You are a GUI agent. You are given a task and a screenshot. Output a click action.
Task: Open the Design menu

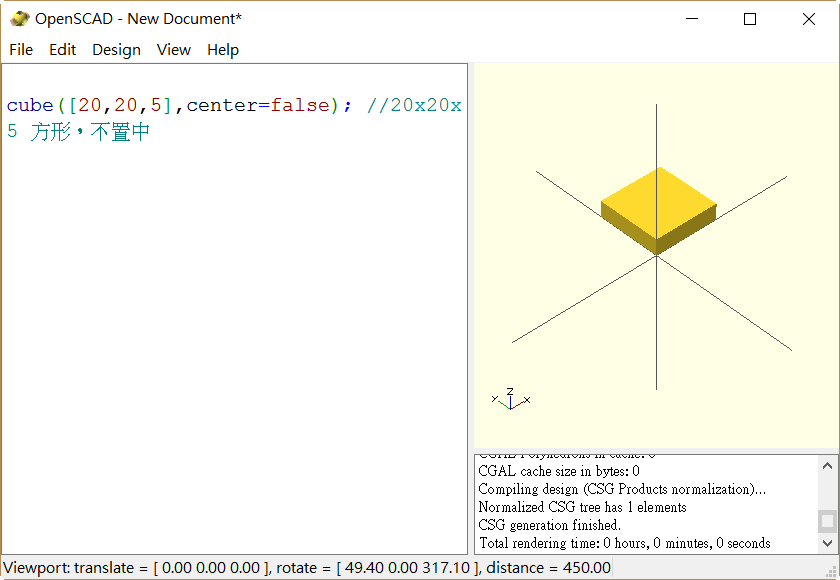116,50
